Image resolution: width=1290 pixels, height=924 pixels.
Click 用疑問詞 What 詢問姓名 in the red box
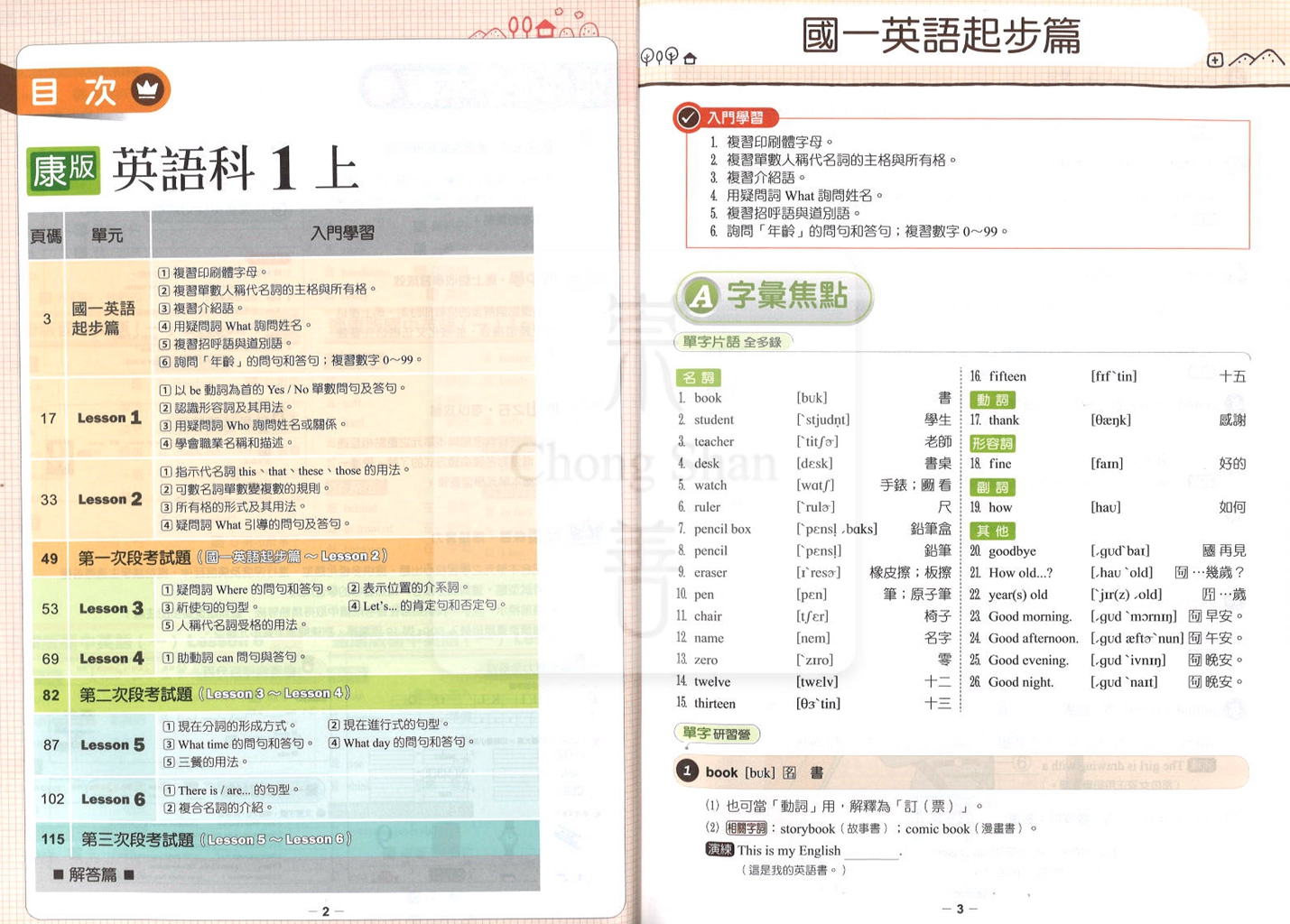[797, 195]
